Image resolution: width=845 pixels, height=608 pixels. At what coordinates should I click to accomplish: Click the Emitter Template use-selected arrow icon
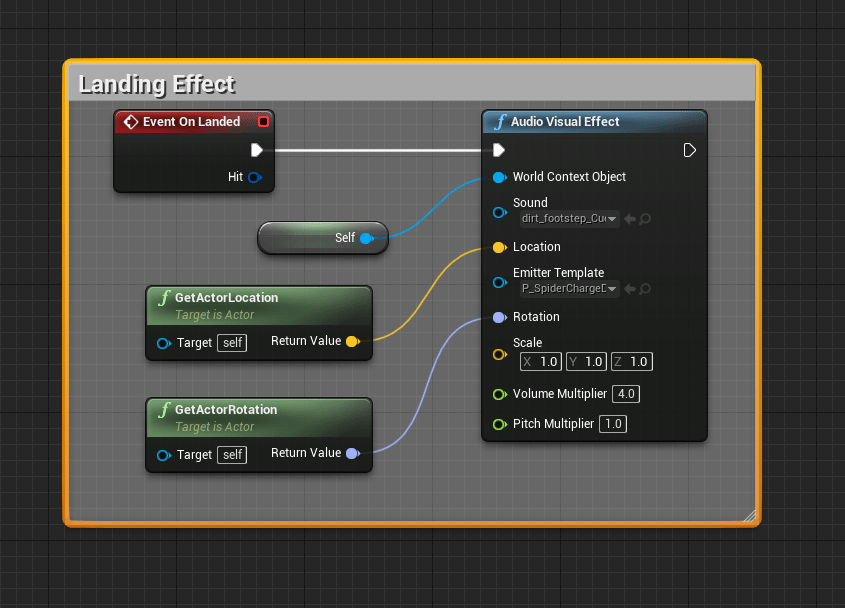click(x=630, y=289)
